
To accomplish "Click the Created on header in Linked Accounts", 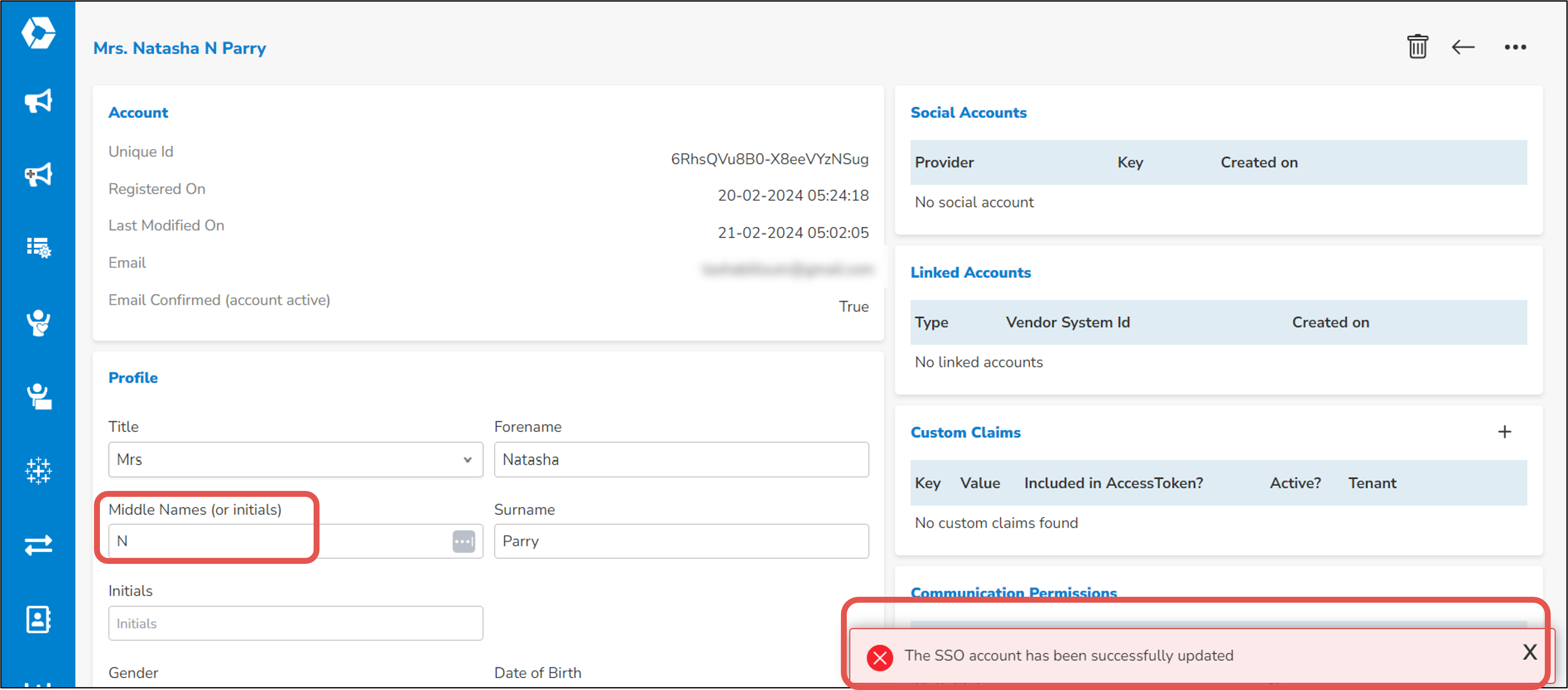I will click(x=1331, y=322).
